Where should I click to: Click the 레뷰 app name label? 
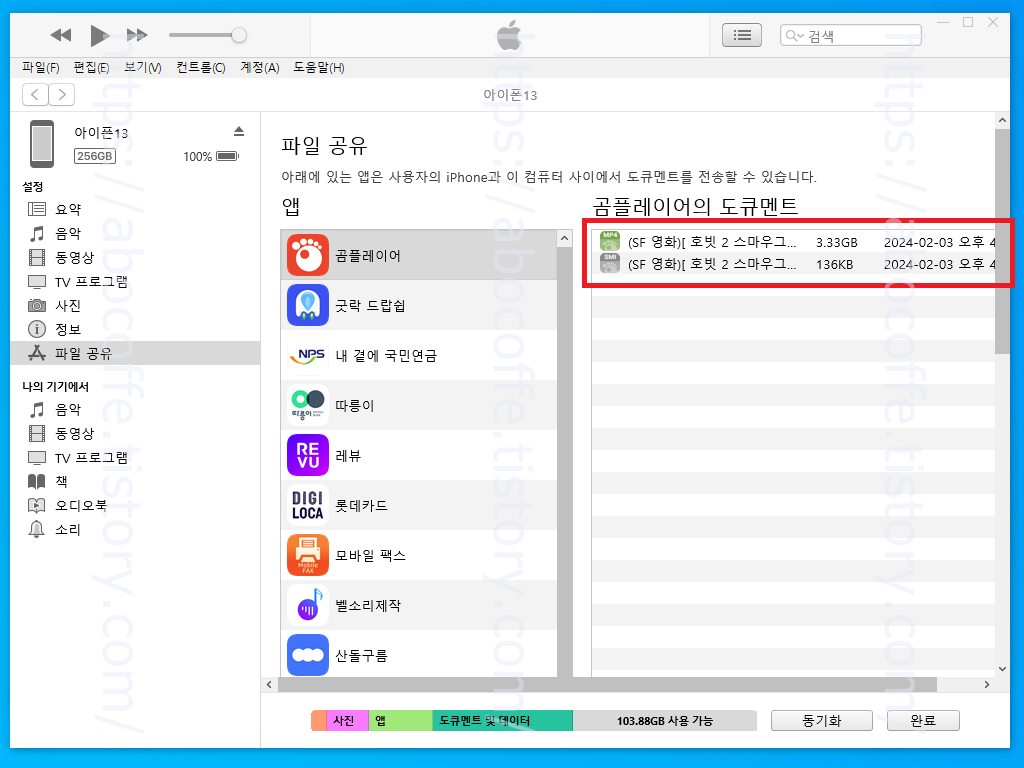(x=348, y=456)
